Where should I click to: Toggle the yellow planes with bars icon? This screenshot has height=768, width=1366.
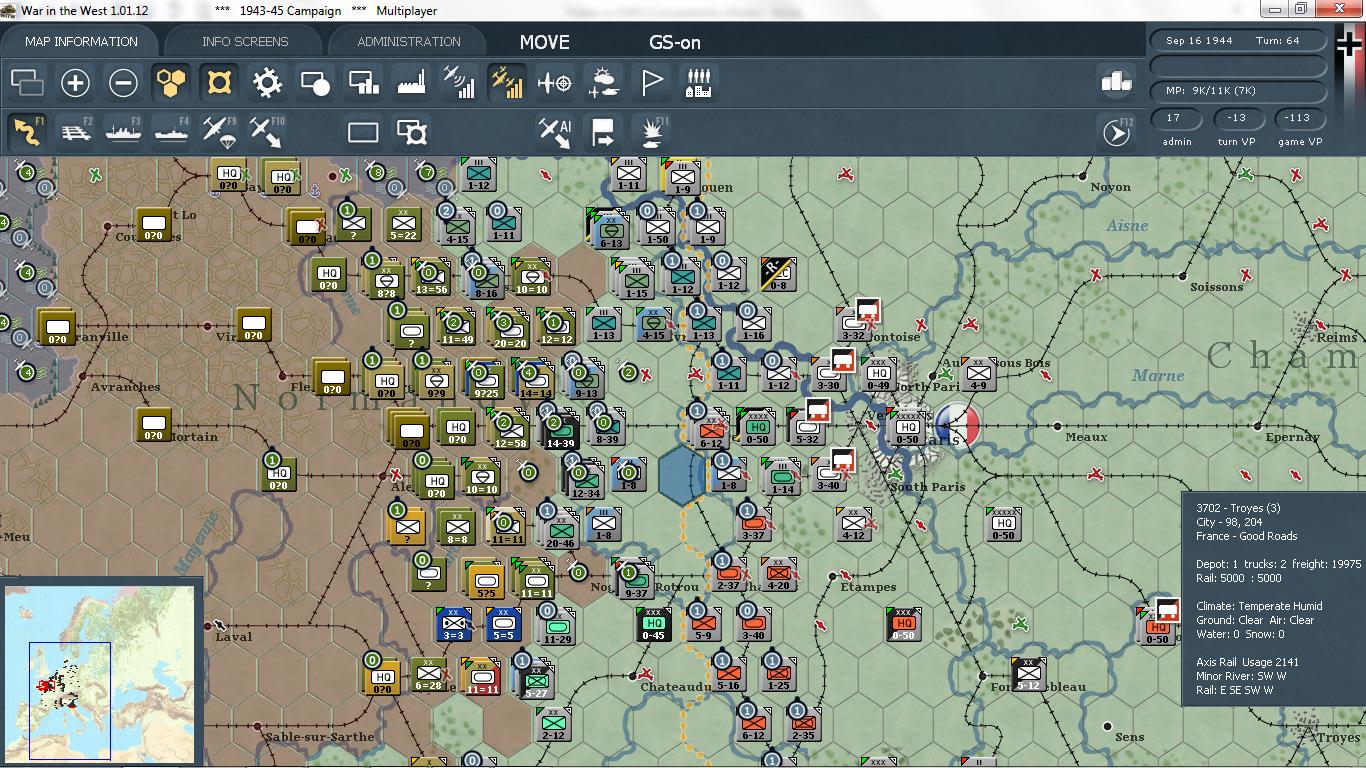pyautogui.click(x=507, y=83)
